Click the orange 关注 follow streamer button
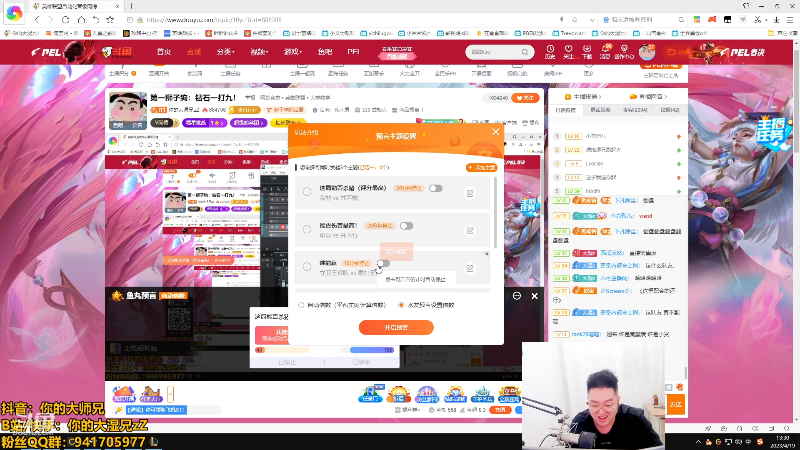This screenshot has width=800, height=450. (525, 98)
